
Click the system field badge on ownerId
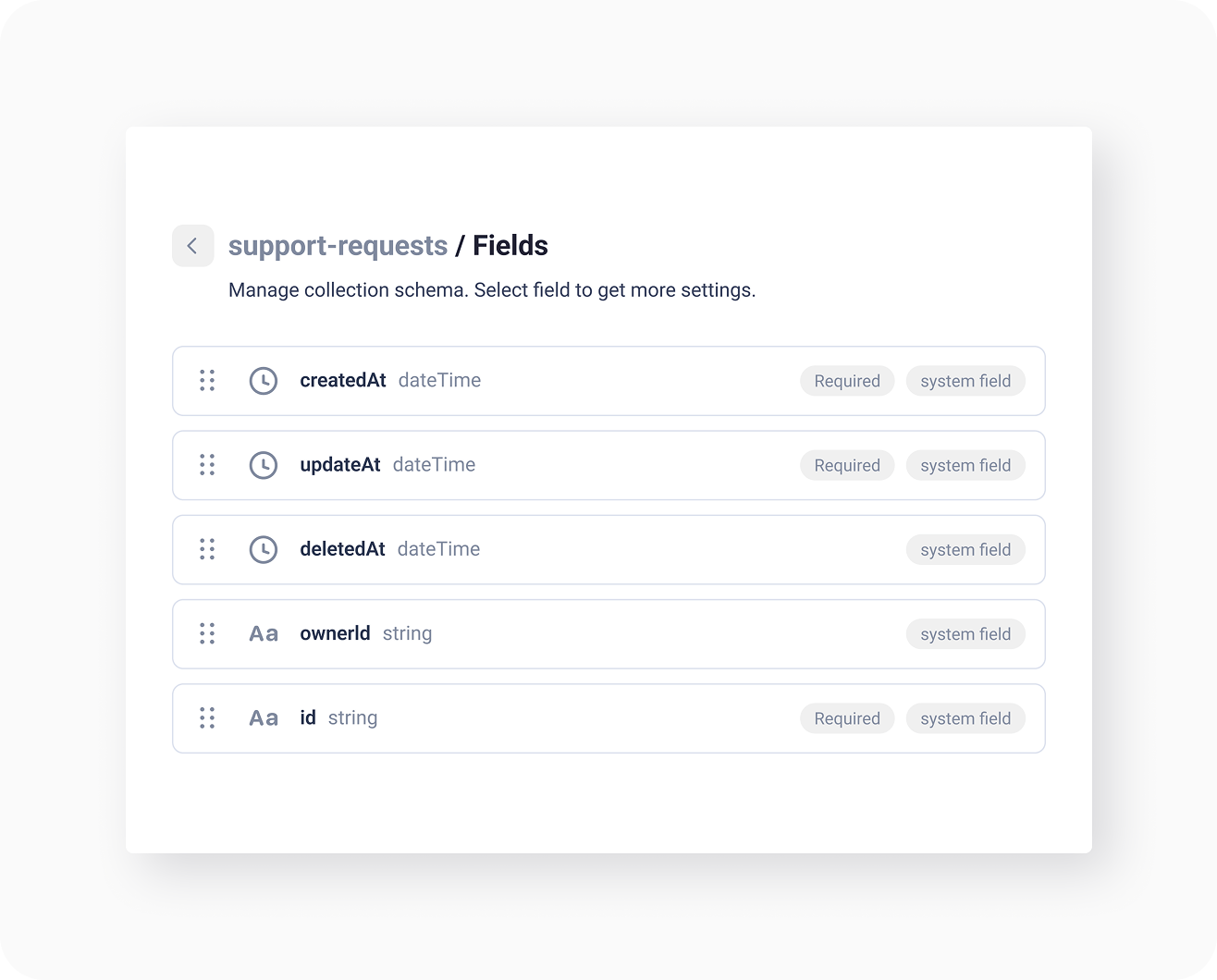pyautogui.click(x=965, y=633)
